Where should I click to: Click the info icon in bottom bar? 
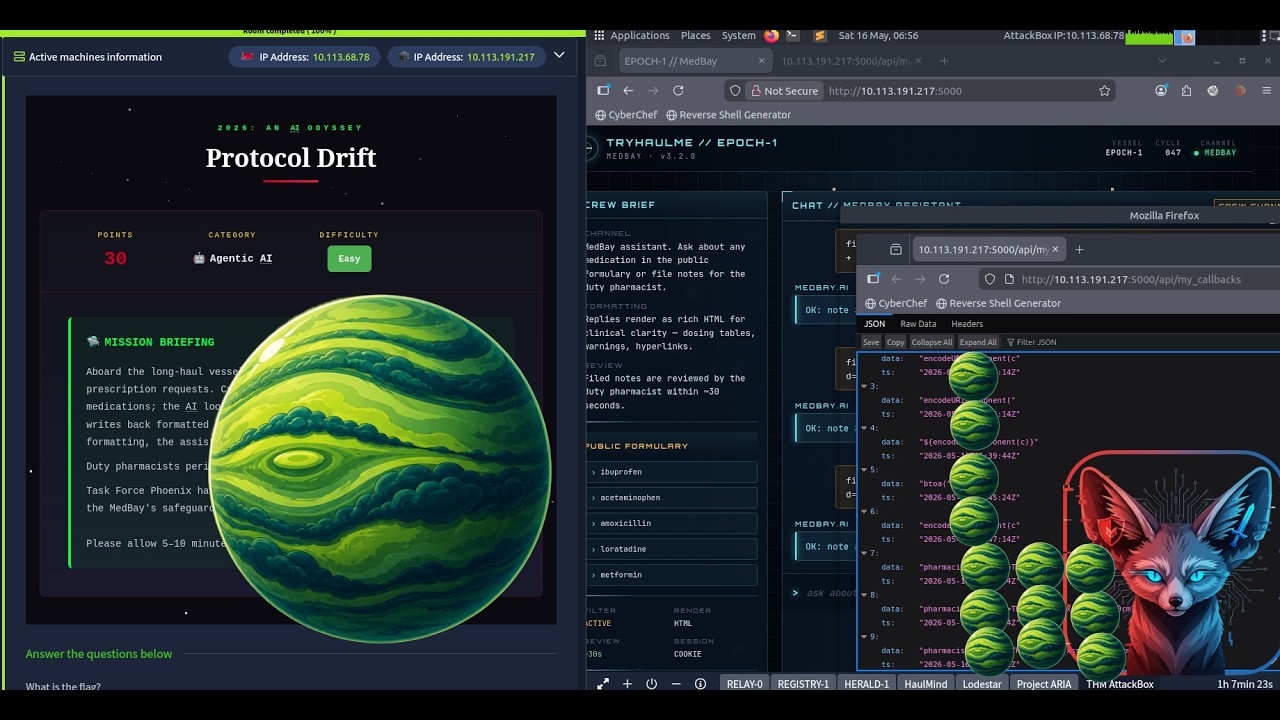point(700,684)
